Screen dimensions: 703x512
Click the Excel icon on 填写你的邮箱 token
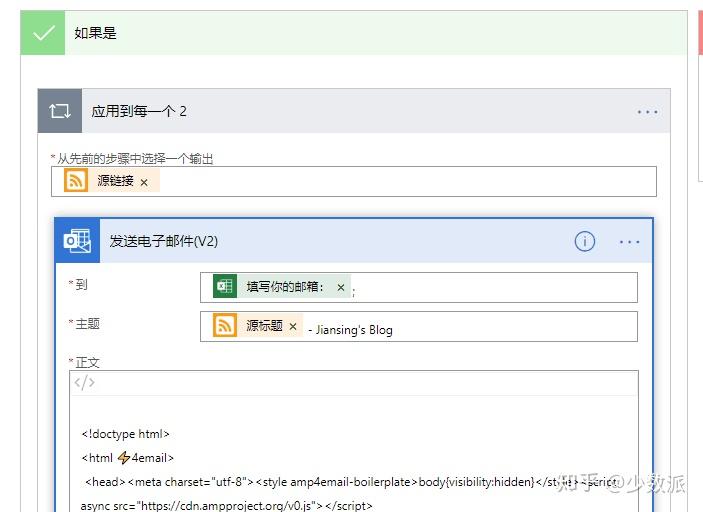(225, 286)
